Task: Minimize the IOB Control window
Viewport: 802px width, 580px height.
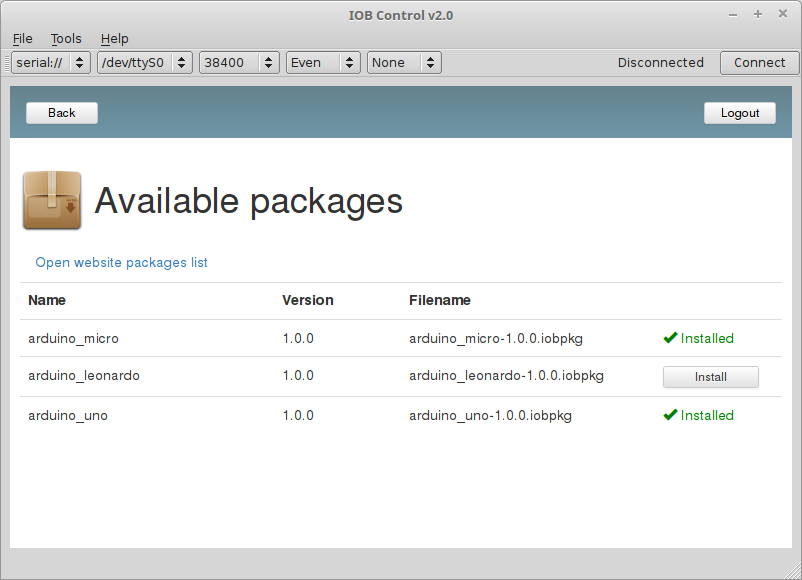Action: coord(733,15)
